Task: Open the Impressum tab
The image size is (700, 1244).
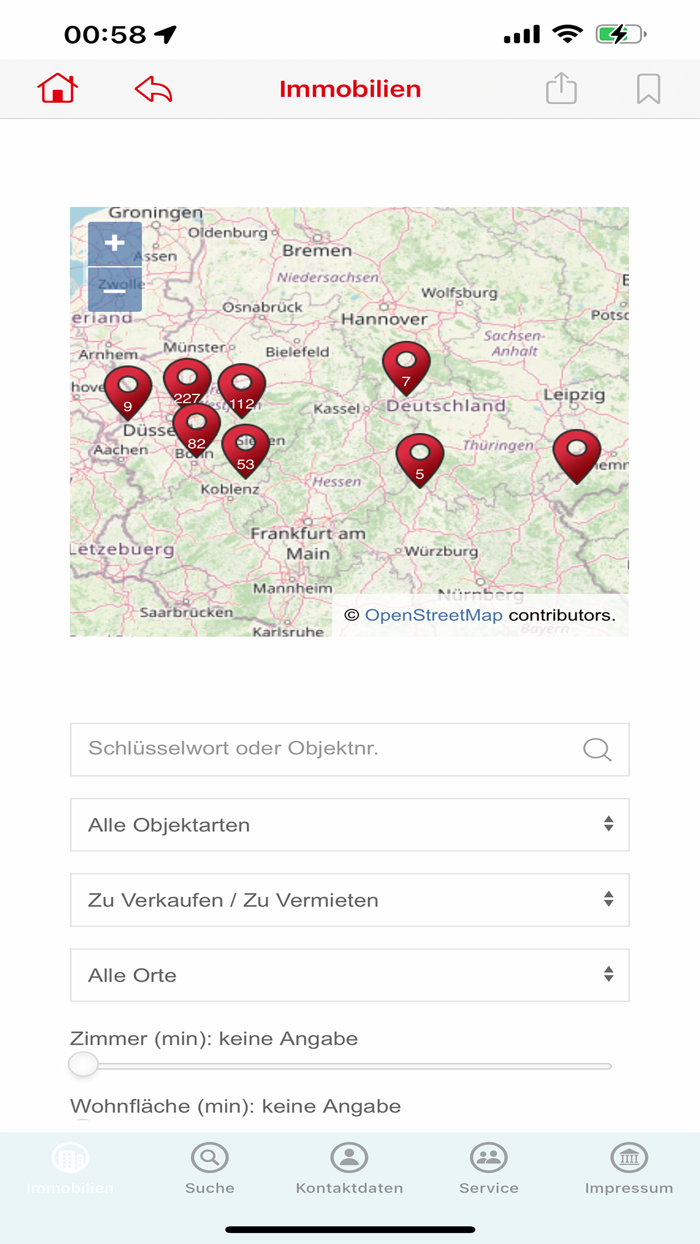Action: (x=629, y=1170)
